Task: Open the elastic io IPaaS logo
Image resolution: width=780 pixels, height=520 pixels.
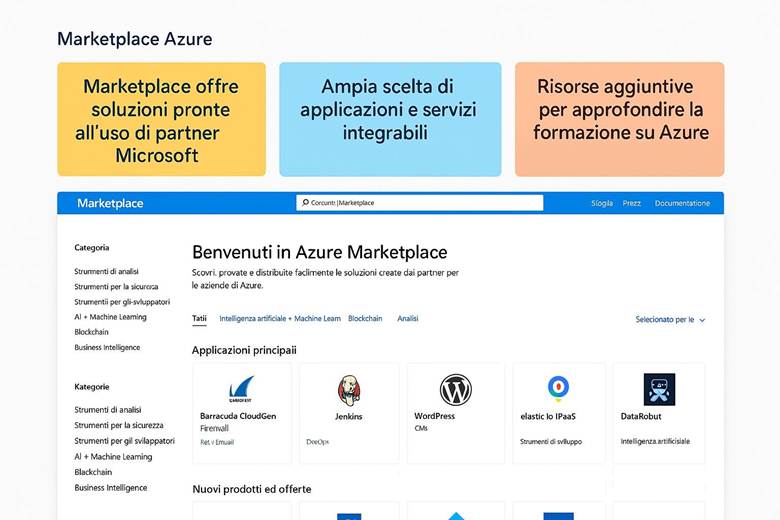Action: (558, 388)
